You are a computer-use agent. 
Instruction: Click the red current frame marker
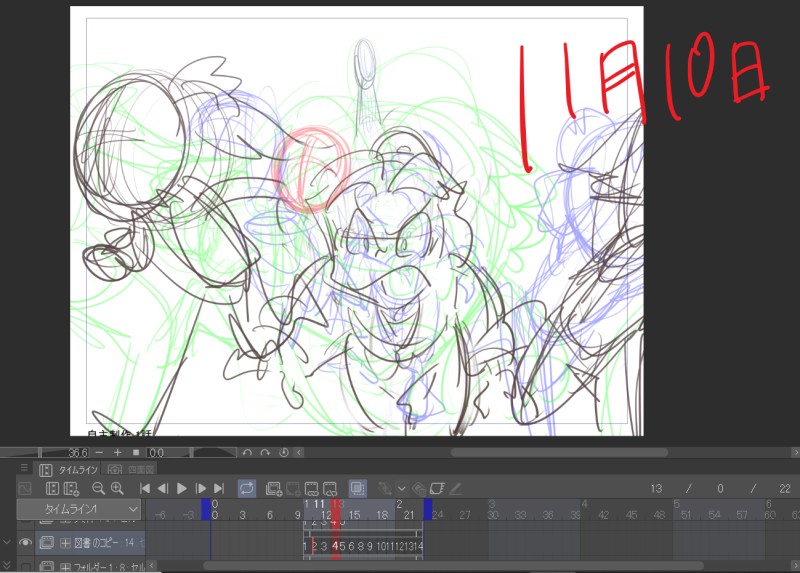click(335, 509)
